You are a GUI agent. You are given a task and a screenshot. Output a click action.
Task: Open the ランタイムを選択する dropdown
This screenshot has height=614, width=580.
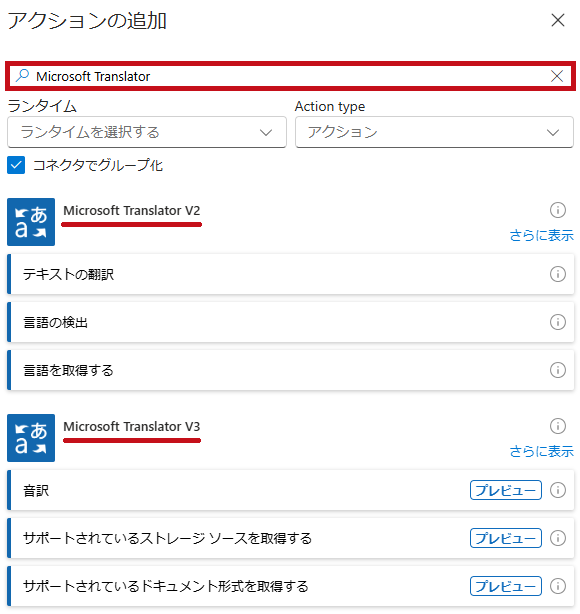coord(147,132)
